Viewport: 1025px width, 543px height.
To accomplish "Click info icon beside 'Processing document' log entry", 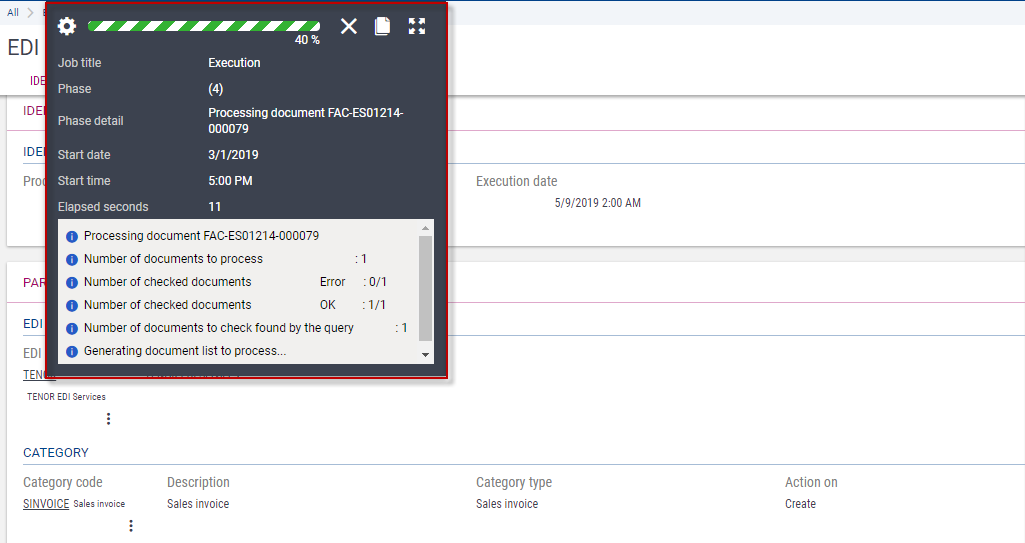I will click(x=71, y=237).
